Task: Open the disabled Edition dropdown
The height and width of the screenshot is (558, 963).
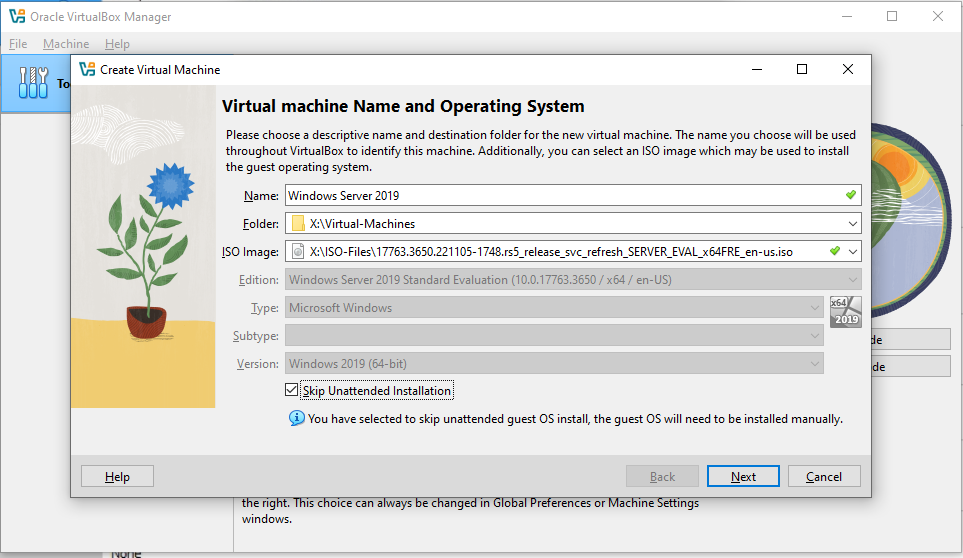Action: point(573,280)
